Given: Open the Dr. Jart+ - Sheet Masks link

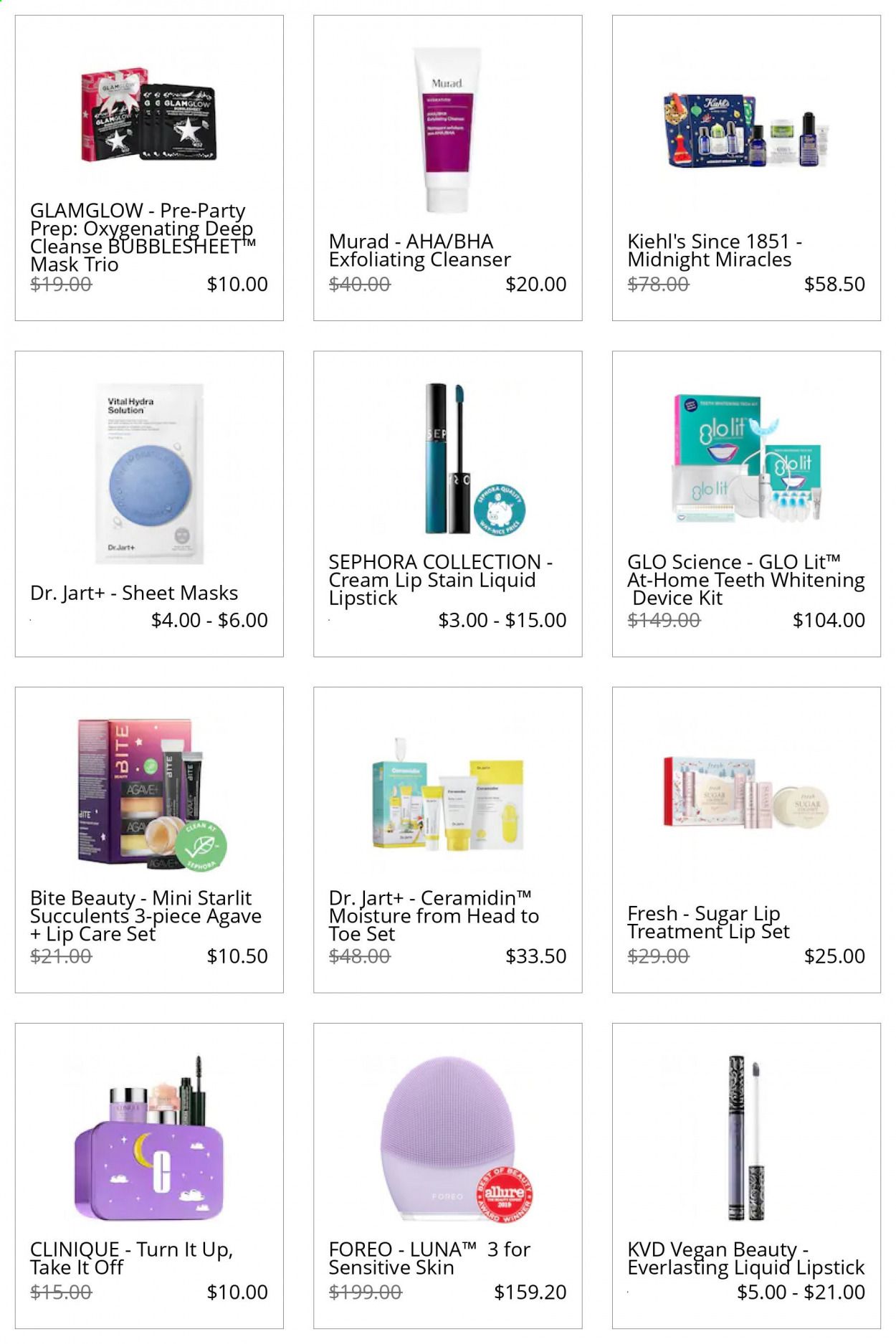Looking at the screenshot, I should point(134,593).
